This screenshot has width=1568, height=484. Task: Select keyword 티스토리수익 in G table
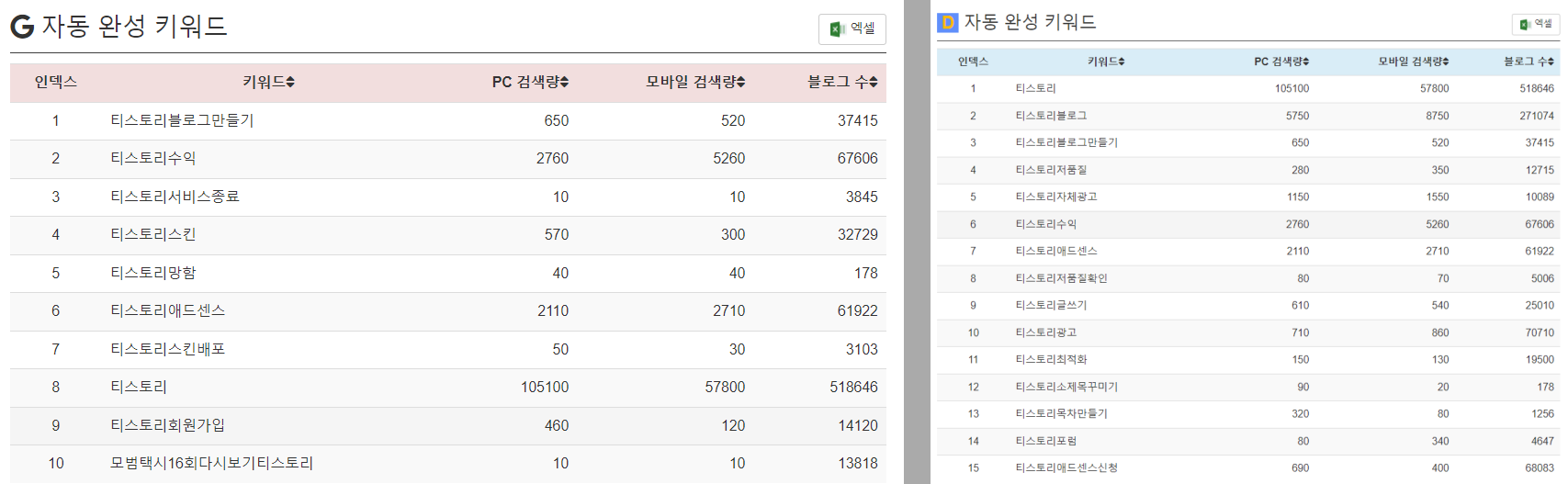pos(153,158)
